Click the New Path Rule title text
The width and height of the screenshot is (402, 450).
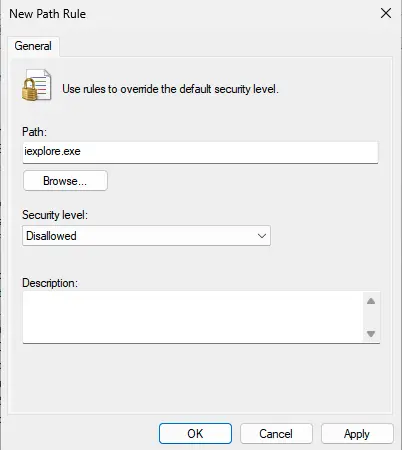[x=48, y=14]
